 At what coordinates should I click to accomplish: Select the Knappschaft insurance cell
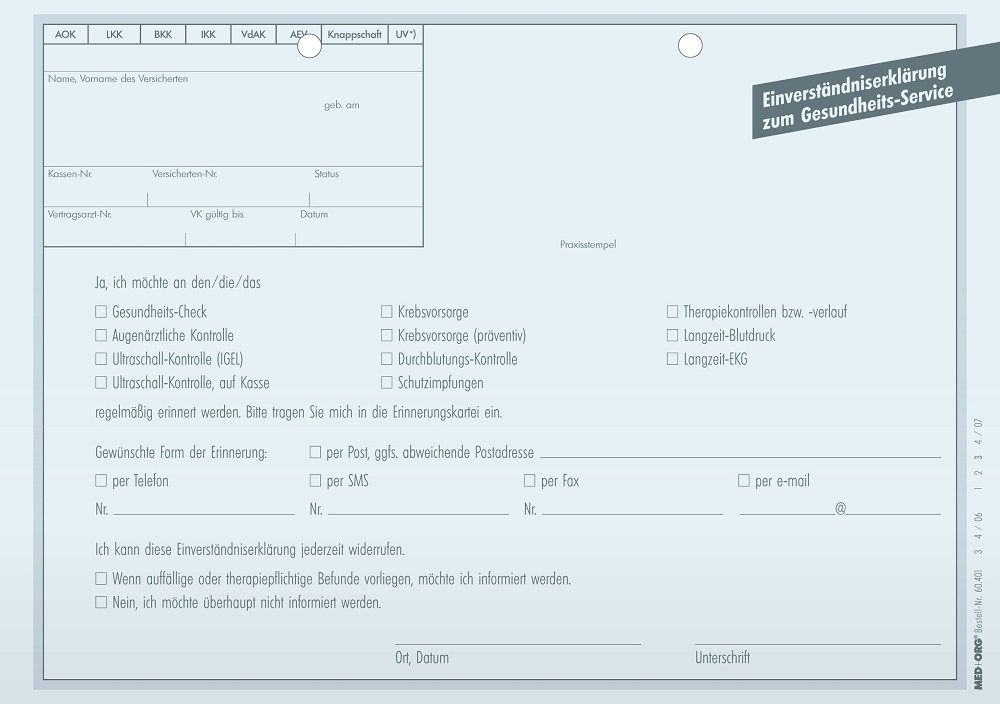(x=355, y=34)
